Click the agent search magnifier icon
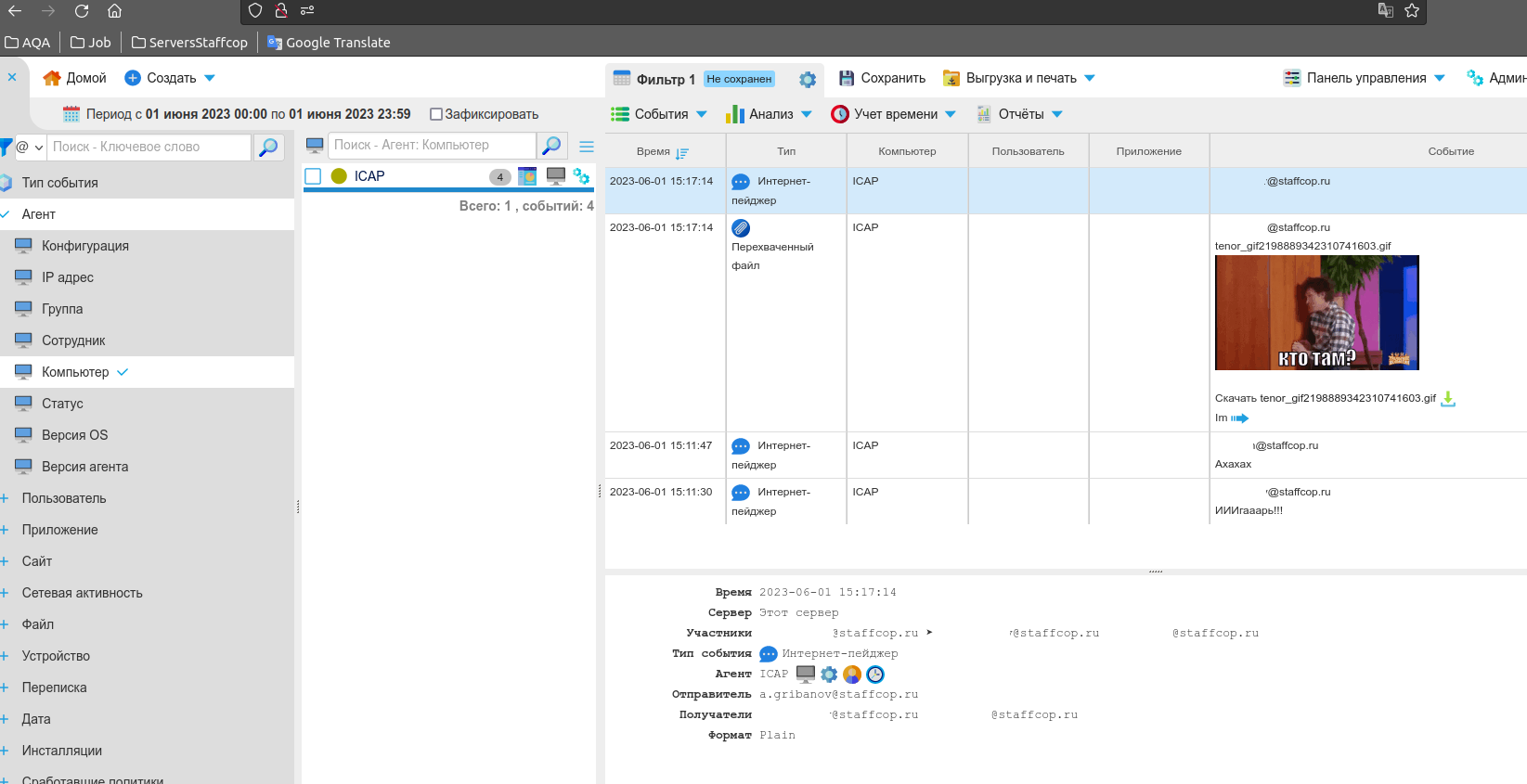The height and width of the screenshot is (784, 1527). pyautogui.click(x=551, y=146)
